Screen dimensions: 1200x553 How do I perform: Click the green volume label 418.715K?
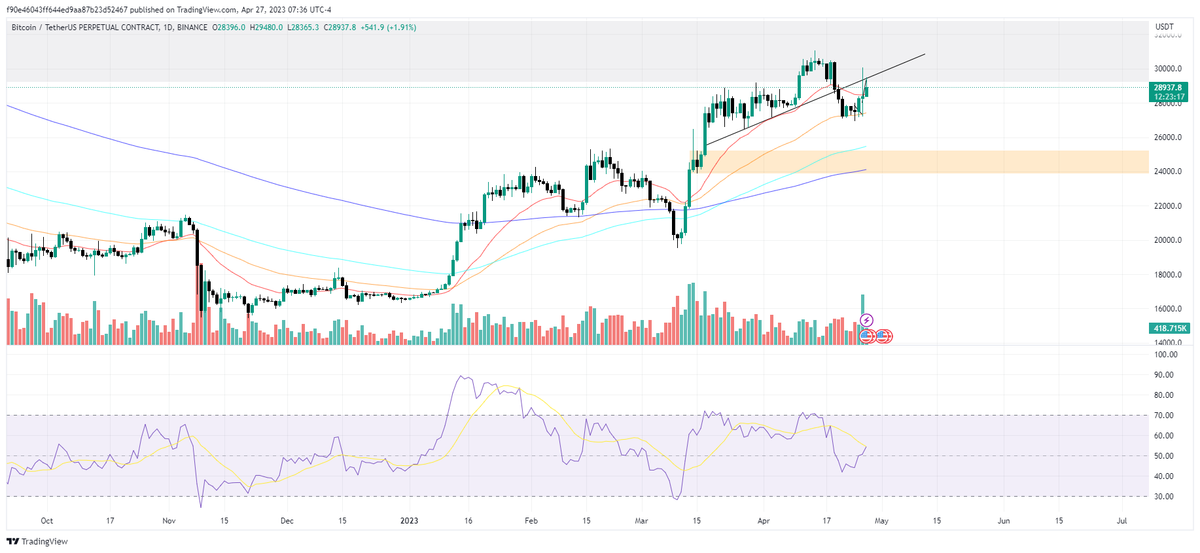click(1166, 328)
